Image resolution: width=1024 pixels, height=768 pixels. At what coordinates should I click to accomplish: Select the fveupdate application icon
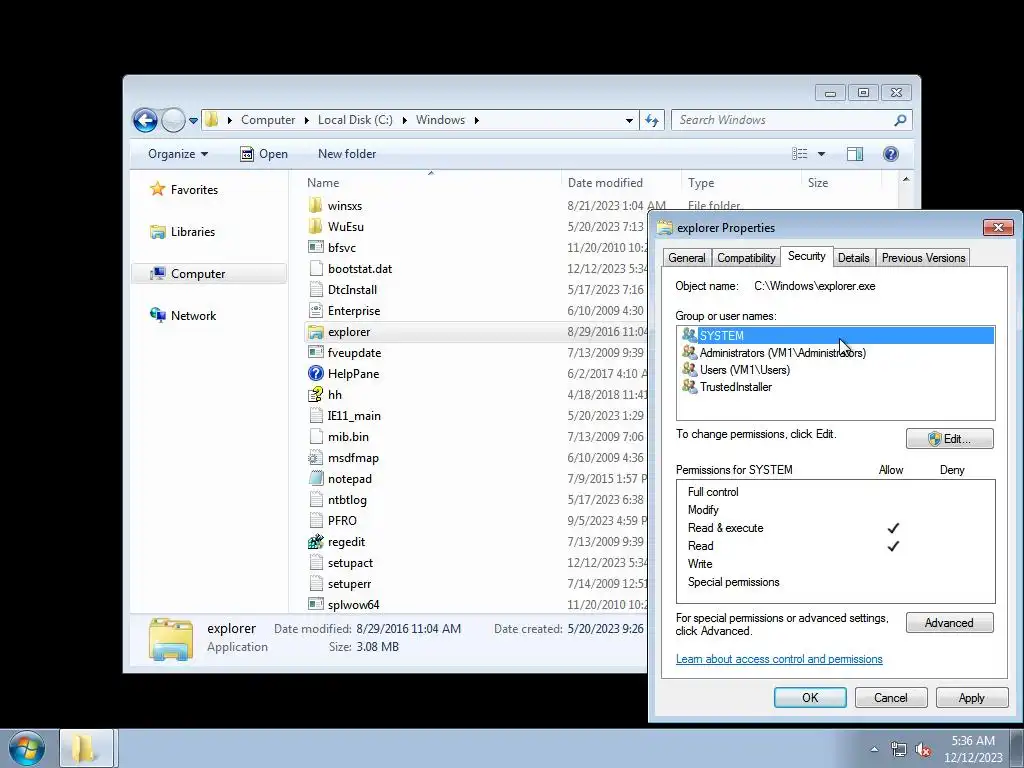pos(315,353)
